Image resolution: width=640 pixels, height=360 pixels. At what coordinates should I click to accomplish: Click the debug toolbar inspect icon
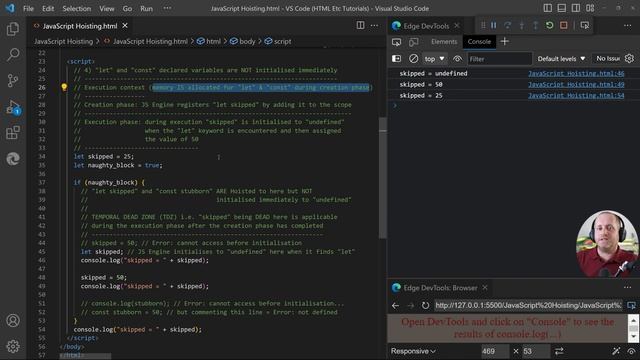point(584,25)
